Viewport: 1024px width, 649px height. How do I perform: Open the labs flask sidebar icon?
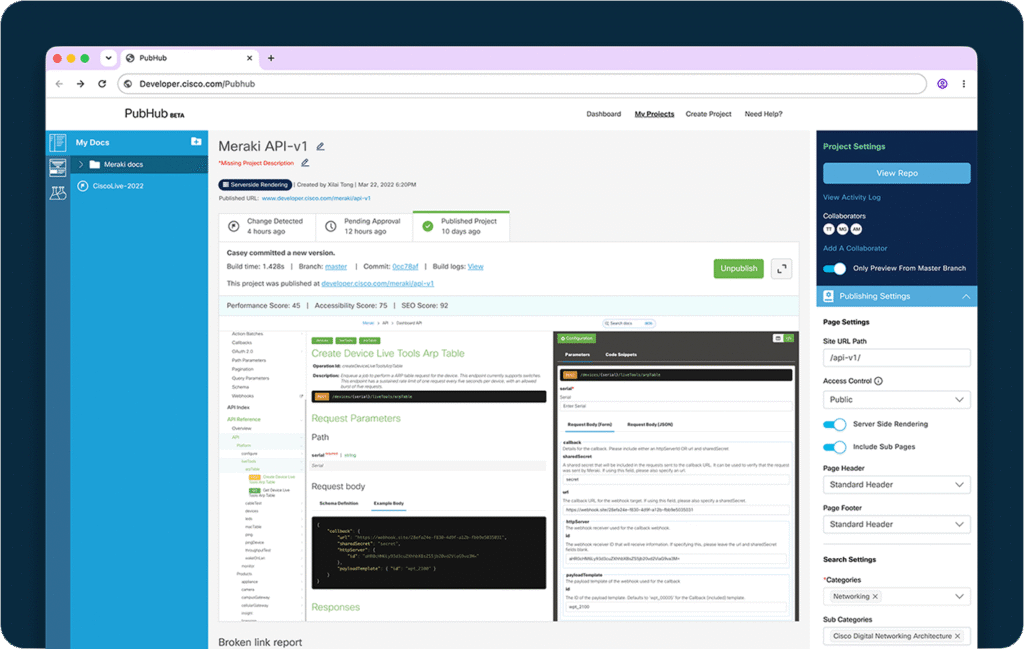(x=57, y=193)
